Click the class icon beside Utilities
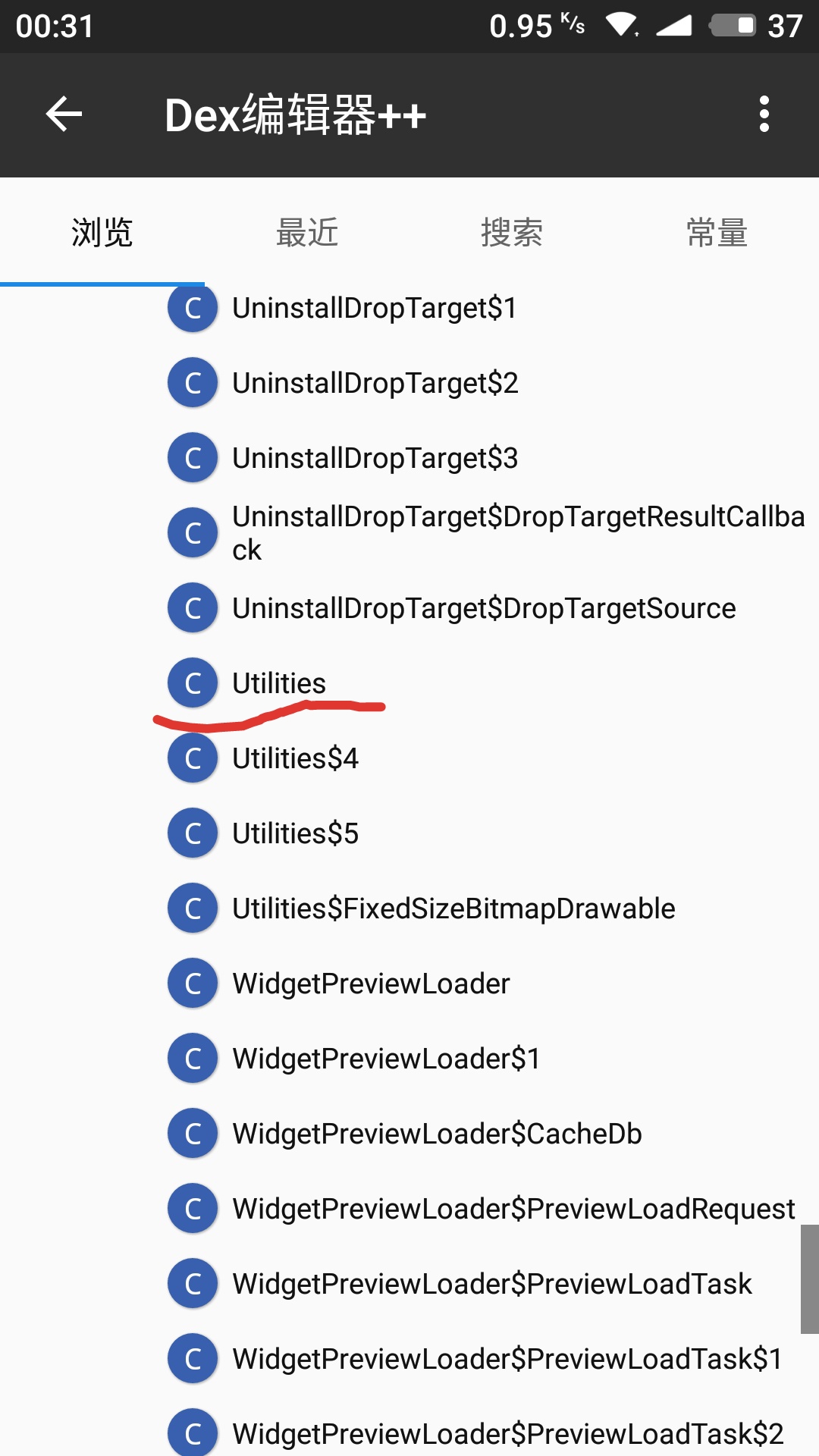The height and width of the screenshot is (1456, 819). pyautogui.click(x=193, y=682)
